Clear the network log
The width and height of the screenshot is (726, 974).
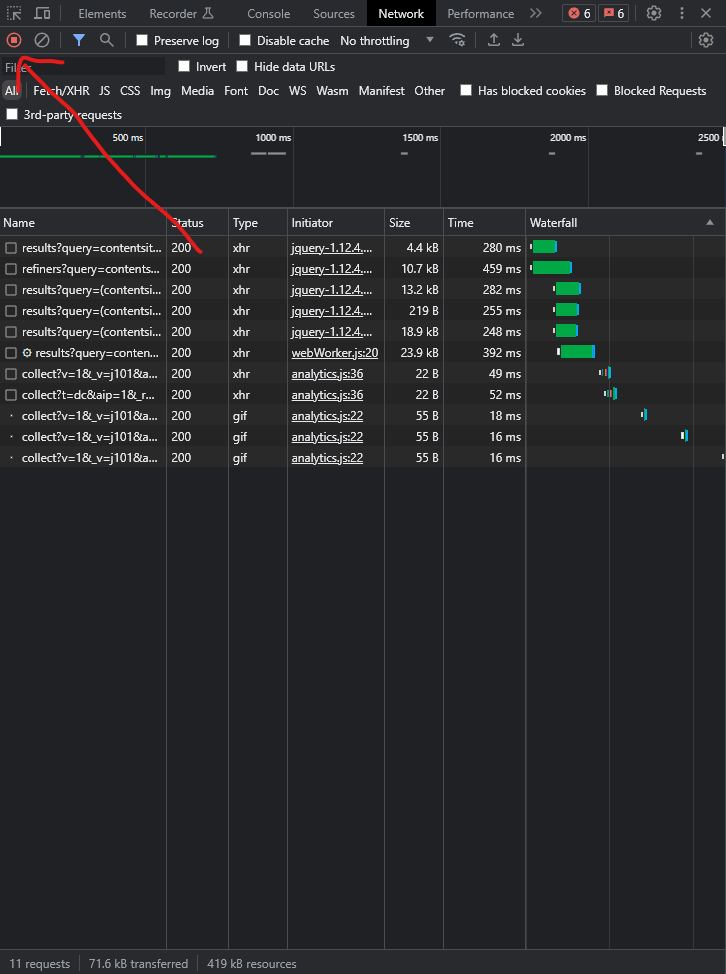[x=42, y=40]
